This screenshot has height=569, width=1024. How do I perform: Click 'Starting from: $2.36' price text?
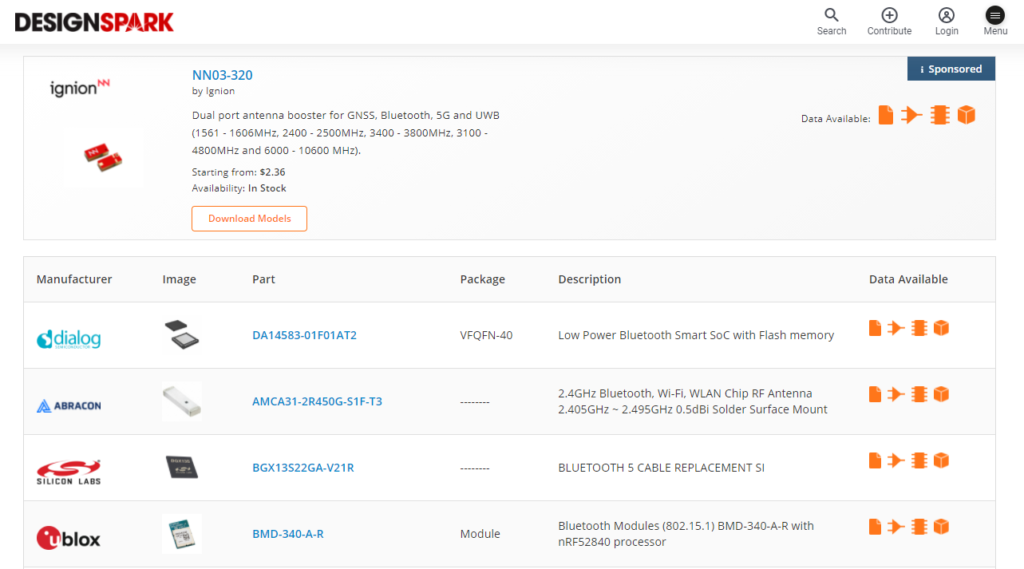(238, 172)
